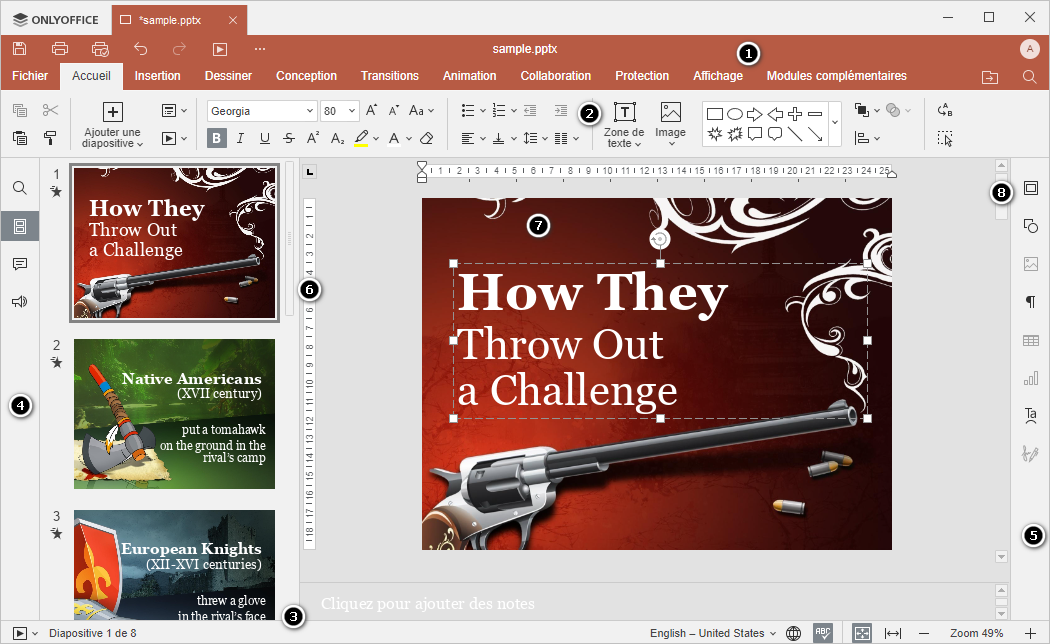Click the Copy style paintbrush icon
This screenshot has height=644, width=1050.
pyautogui.click(x=50, y=138)
